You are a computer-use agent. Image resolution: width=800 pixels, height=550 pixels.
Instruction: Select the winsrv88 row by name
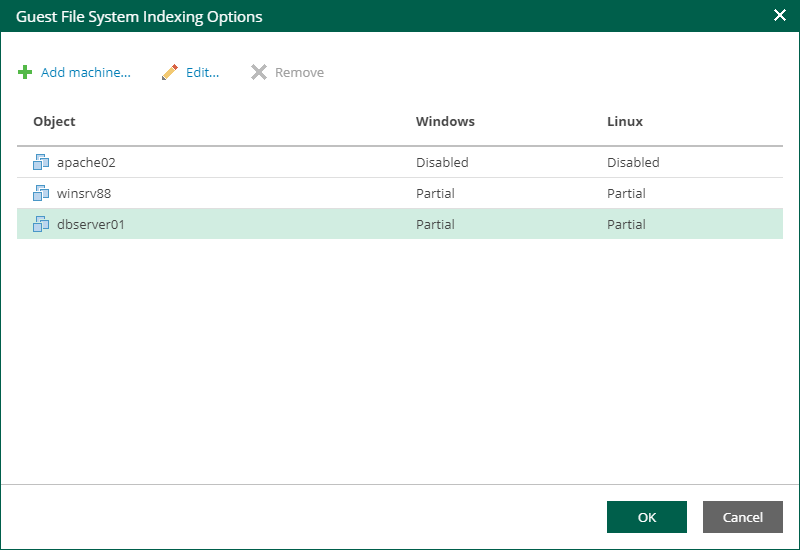(x=84, y=193)
